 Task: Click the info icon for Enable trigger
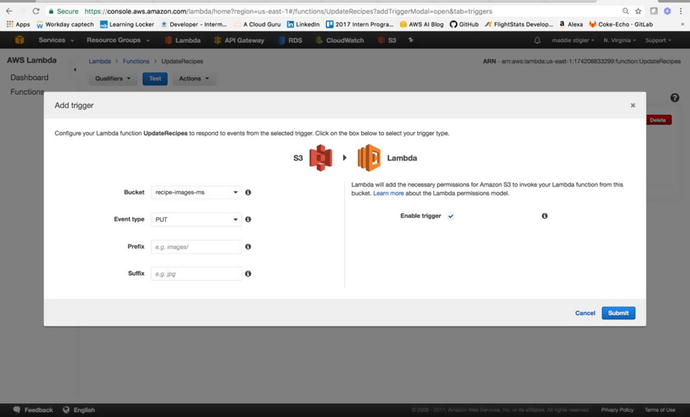[544, 216]
